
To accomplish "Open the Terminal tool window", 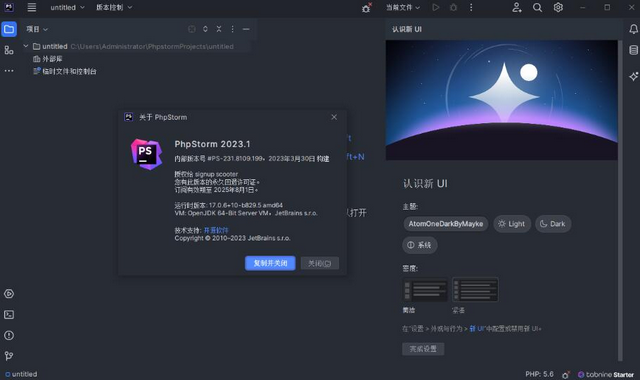I will tap(9, 315).
